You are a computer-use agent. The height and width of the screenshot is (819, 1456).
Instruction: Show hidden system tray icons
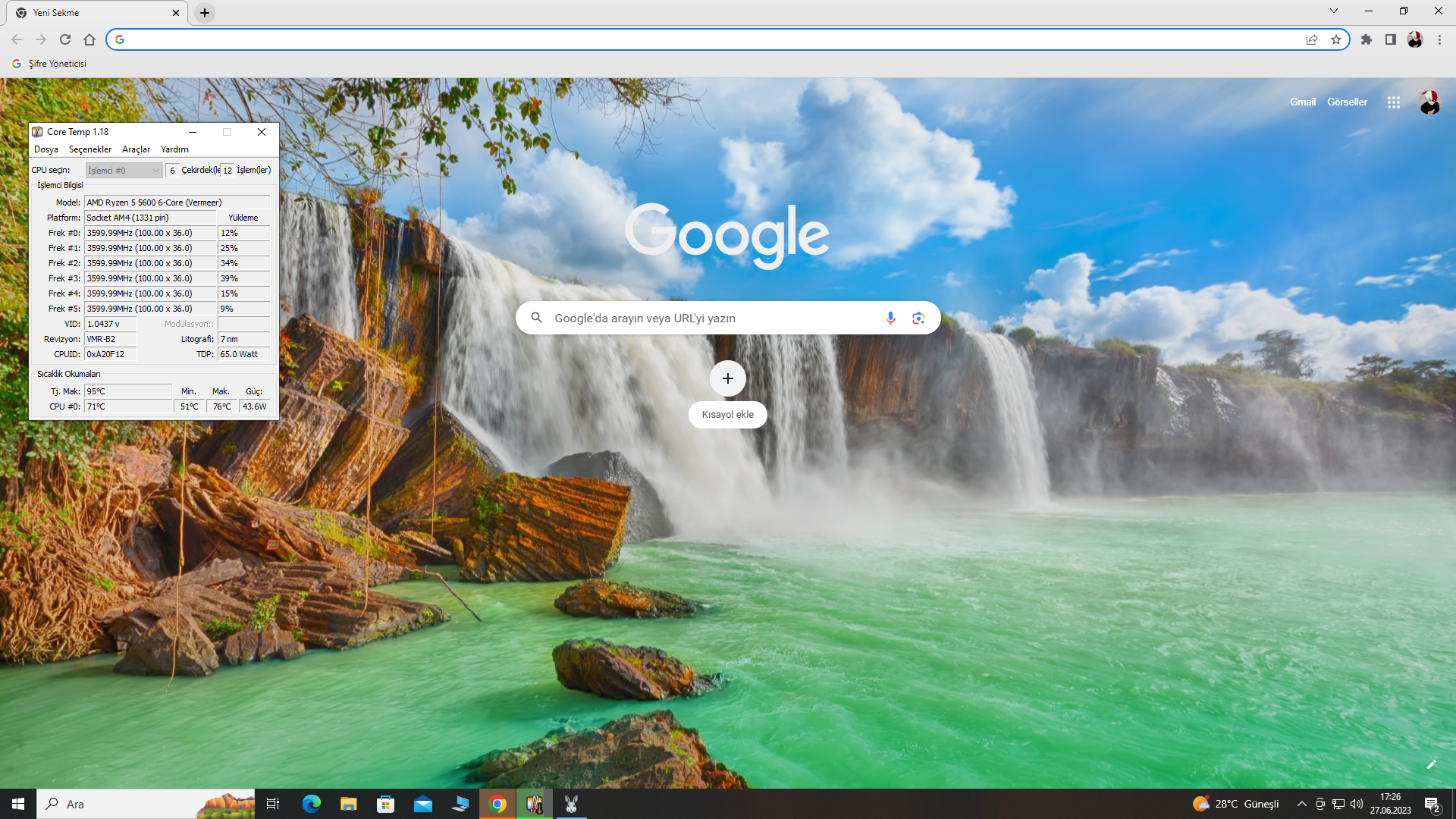1301,804
